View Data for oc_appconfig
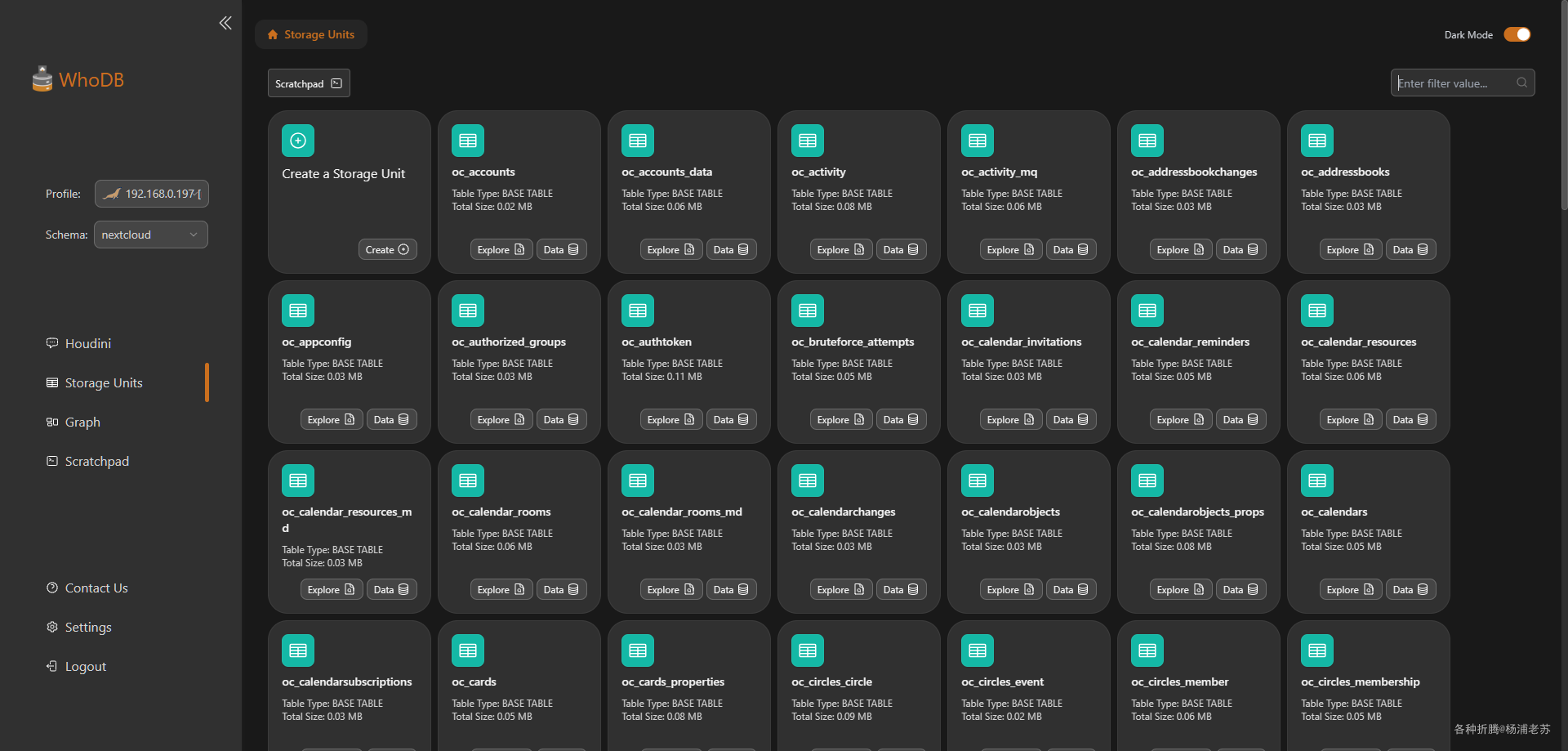Screen dimensions: 1568x751 392,420
